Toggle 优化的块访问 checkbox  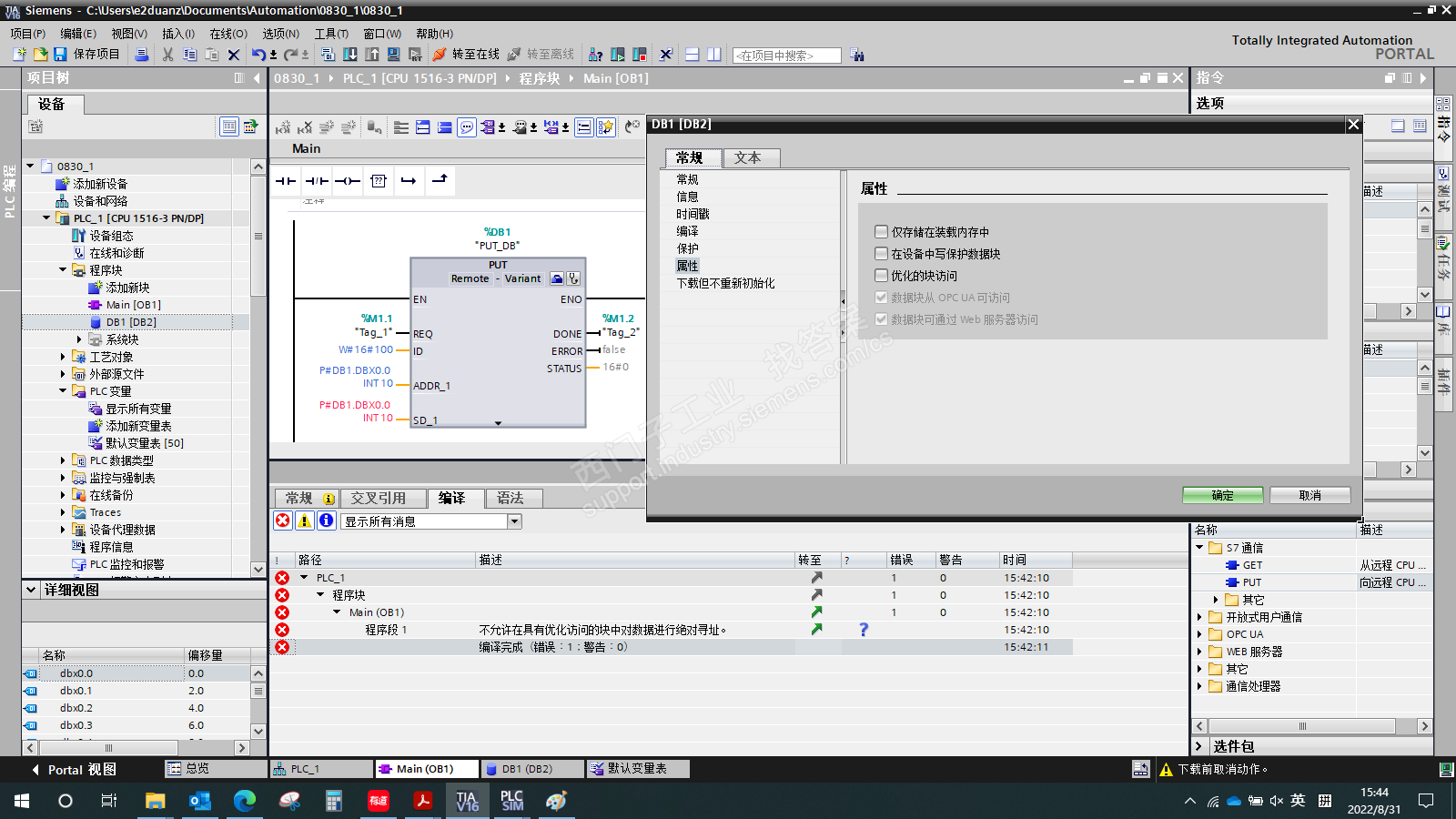[881, 276]
